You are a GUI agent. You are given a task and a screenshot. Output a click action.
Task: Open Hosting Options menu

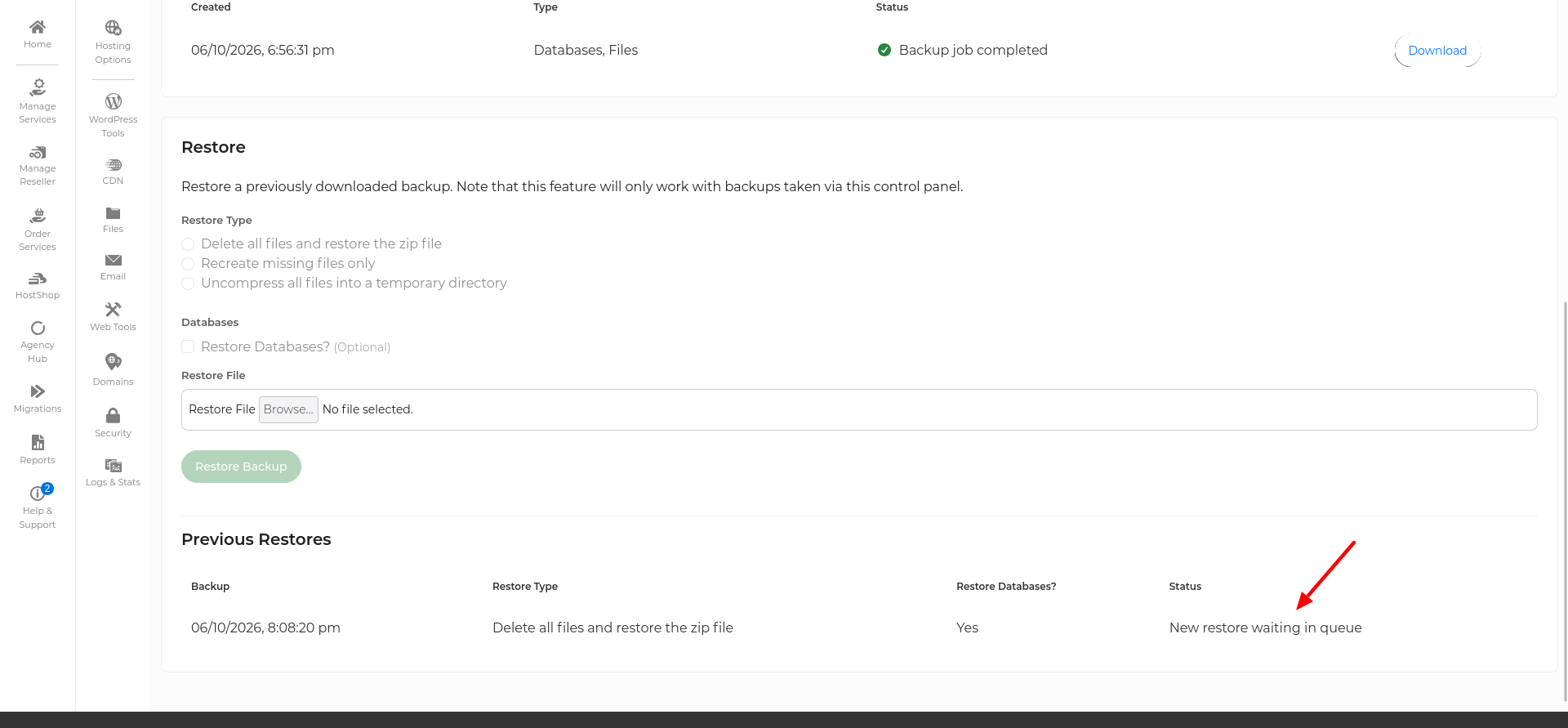tap(113, 42)
